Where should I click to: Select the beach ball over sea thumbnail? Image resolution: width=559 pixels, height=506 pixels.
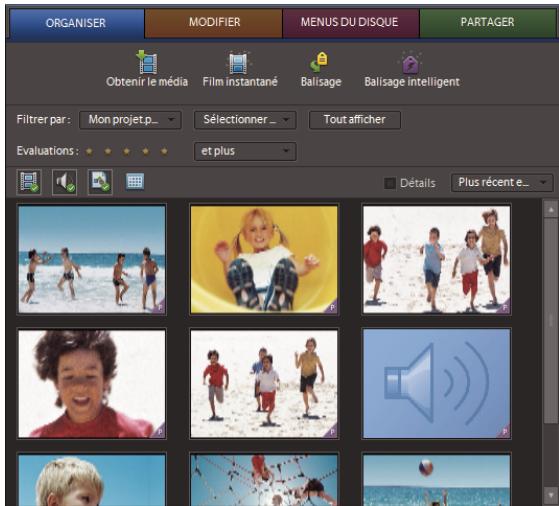tap(436, 479)
